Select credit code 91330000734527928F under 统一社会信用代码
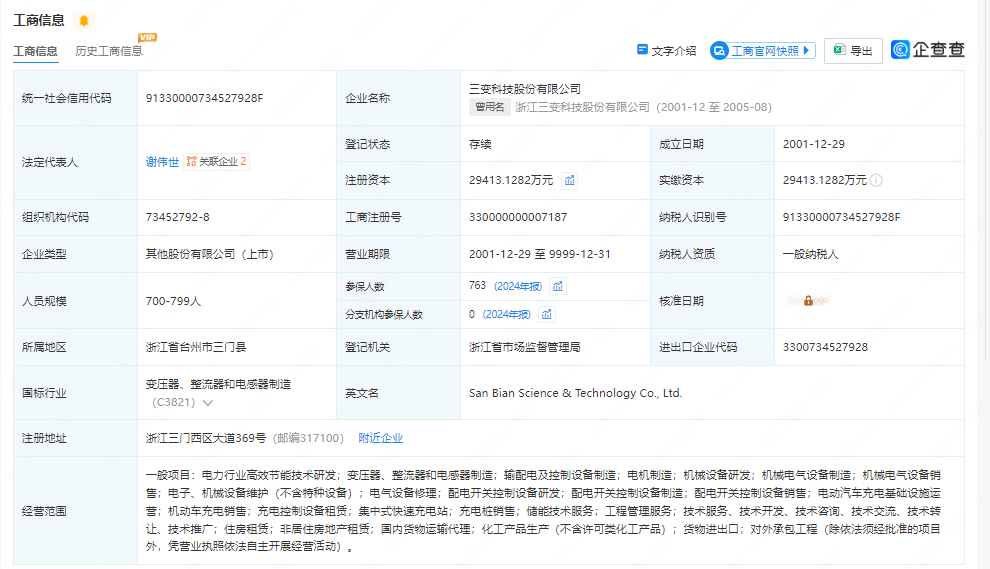Viewport: 990px width, 569px height. pos(204,99)
